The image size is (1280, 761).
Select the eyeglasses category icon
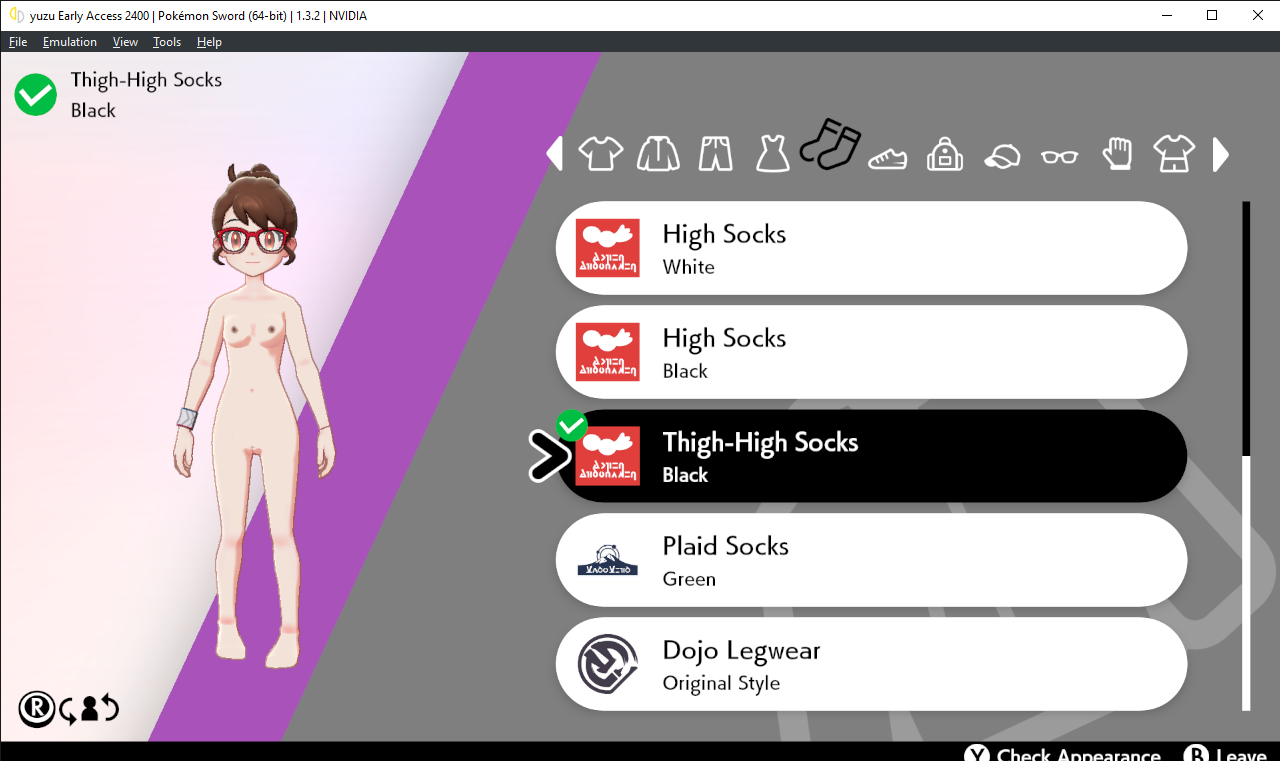1060,157
